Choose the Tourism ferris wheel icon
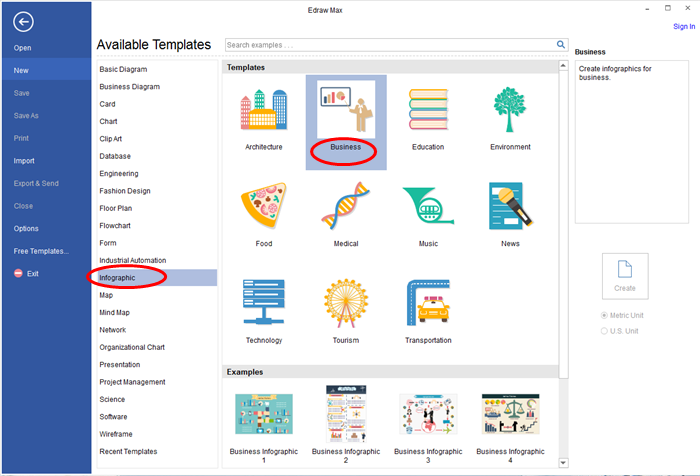 click(346, 303)
